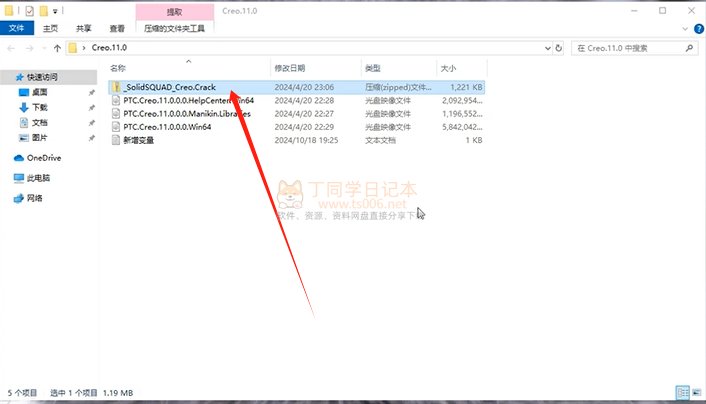Click the 文本文档 type cell
This screenshot has width=706, height=404.
[380, 141]
